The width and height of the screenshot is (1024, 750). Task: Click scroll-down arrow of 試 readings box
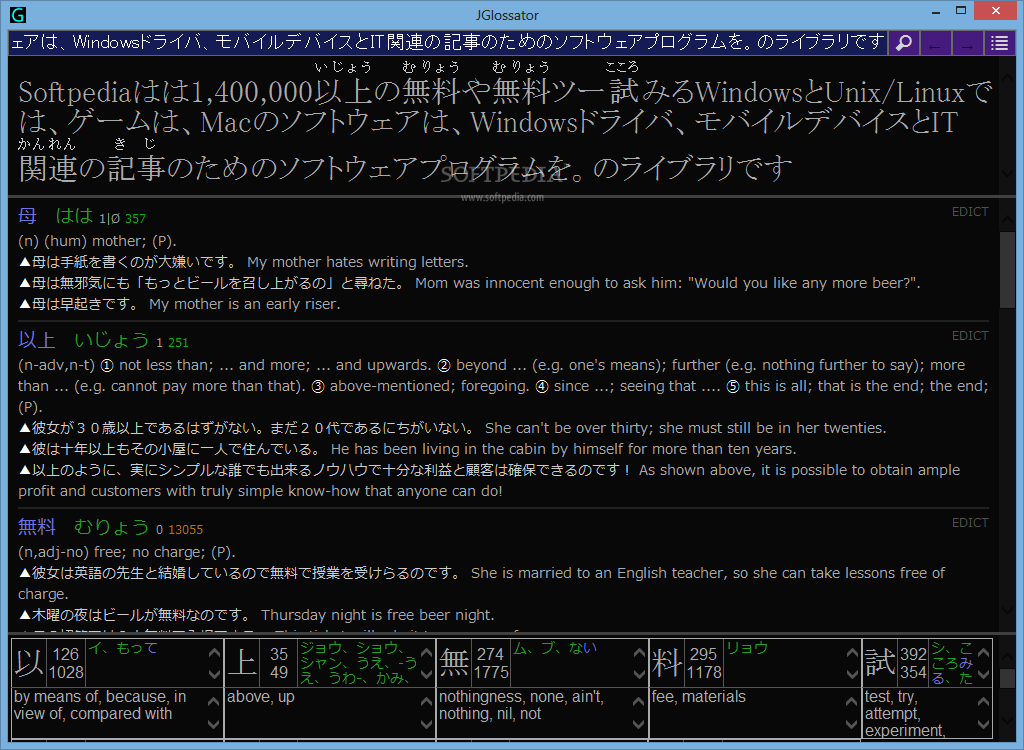pos(984,674)
